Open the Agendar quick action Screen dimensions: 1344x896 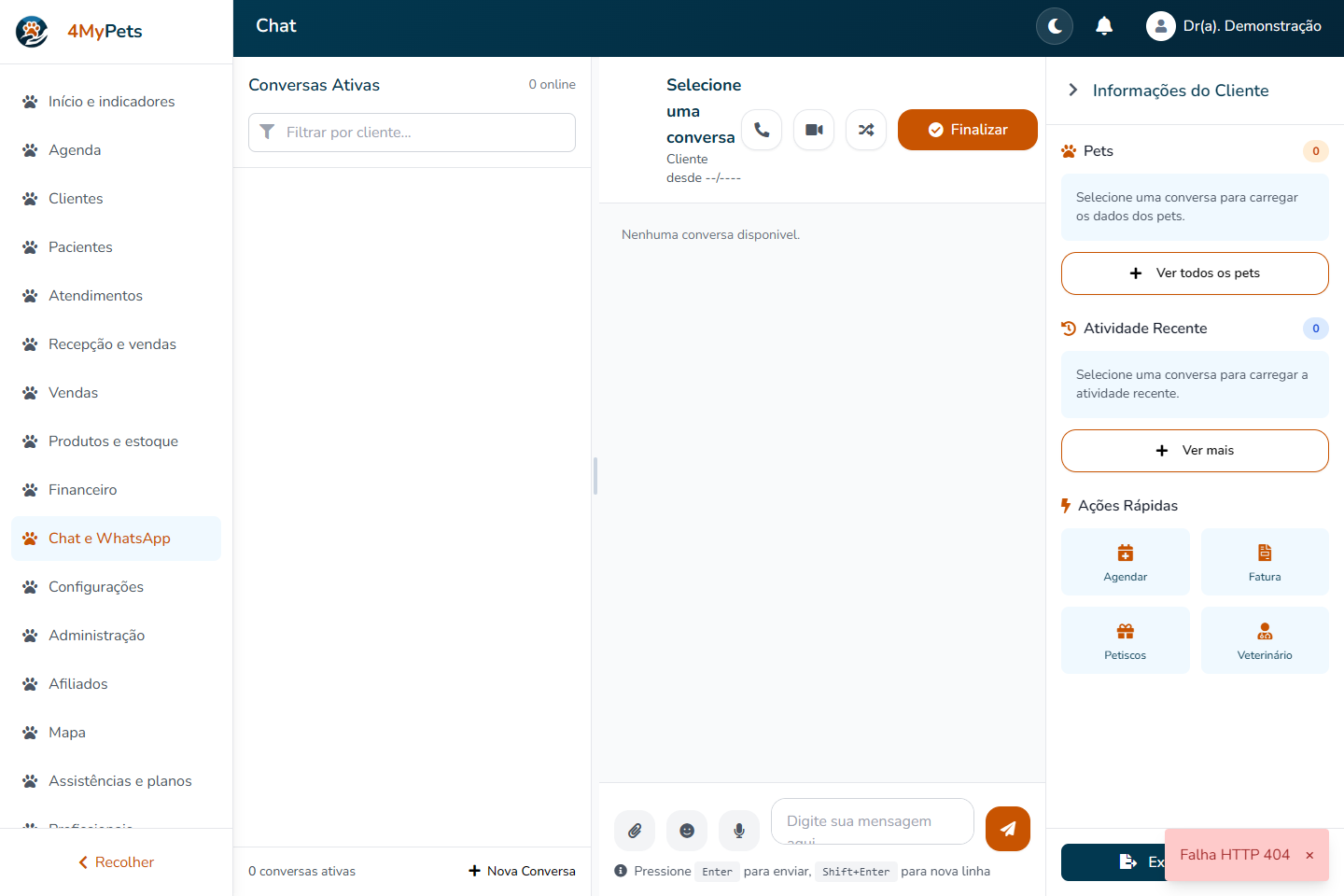point(1126,562)
